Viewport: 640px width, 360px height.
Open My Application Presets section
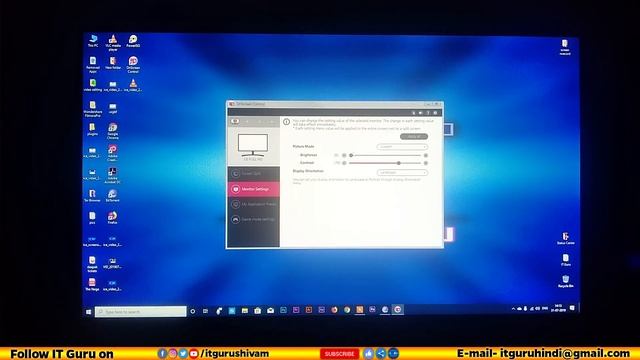(x=253, y=204)
